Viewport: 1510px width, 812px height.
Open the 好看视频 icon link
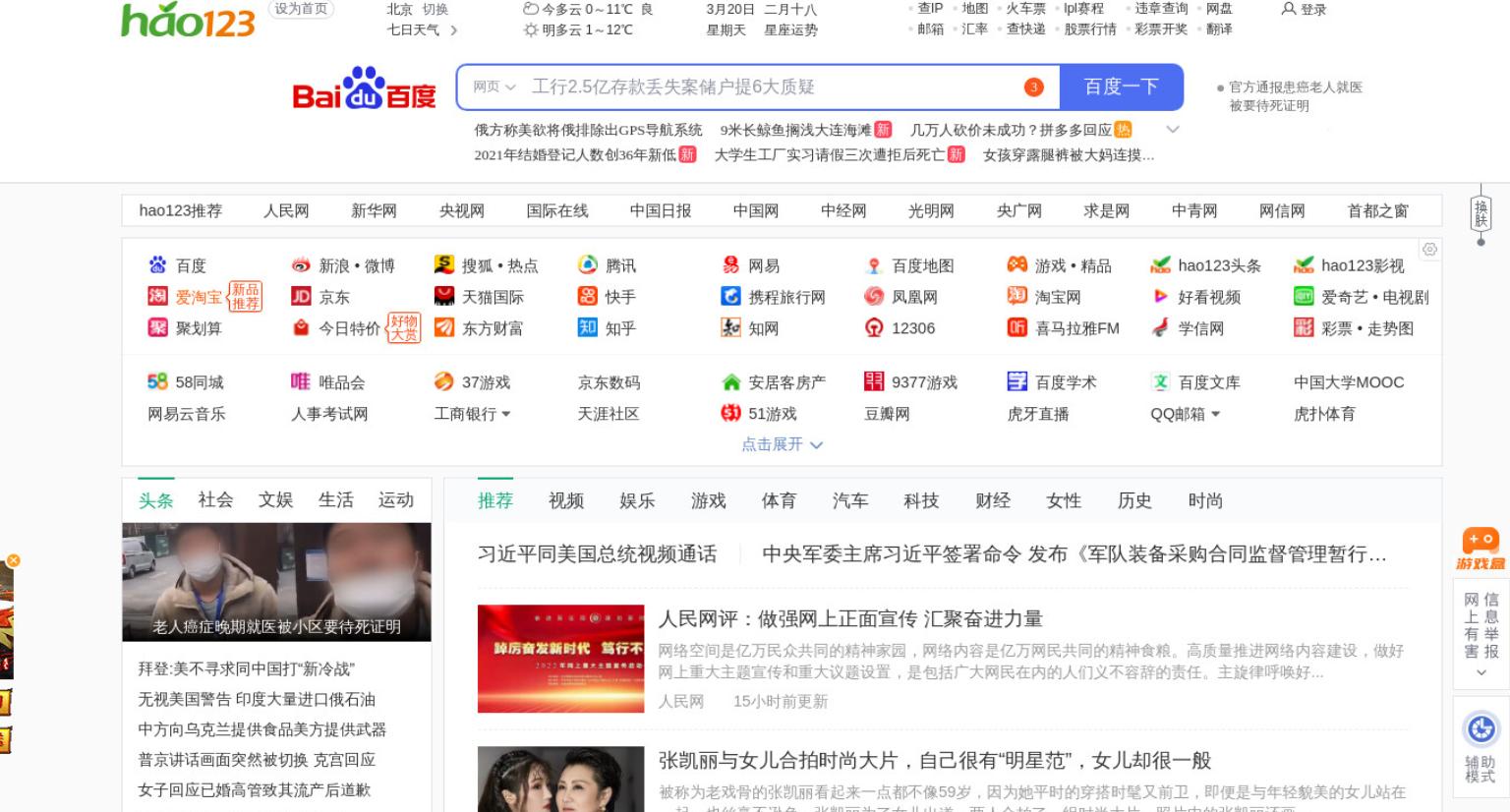[1161, 297]
